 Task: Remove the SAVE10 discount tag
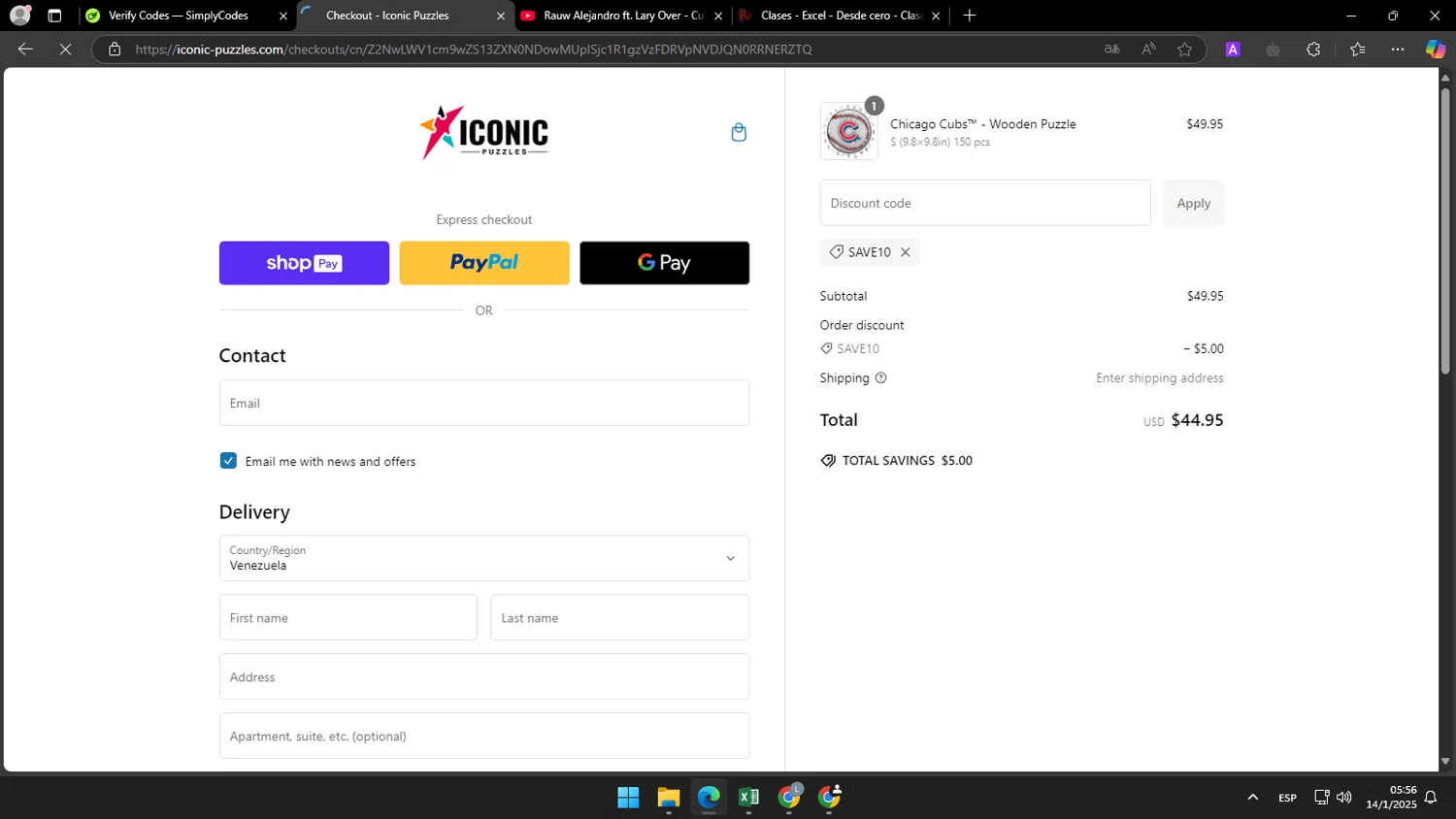[x=905, y=252]
